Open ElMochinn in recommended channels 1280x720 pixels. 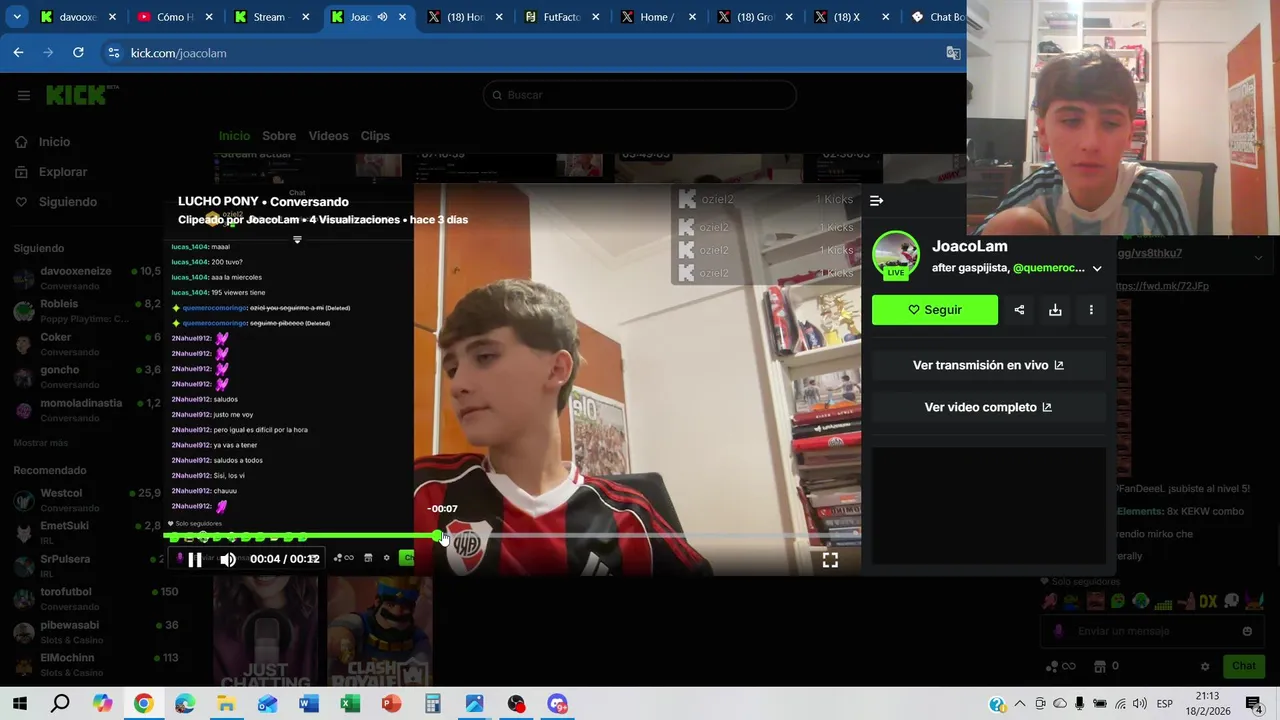coord(86,664)
